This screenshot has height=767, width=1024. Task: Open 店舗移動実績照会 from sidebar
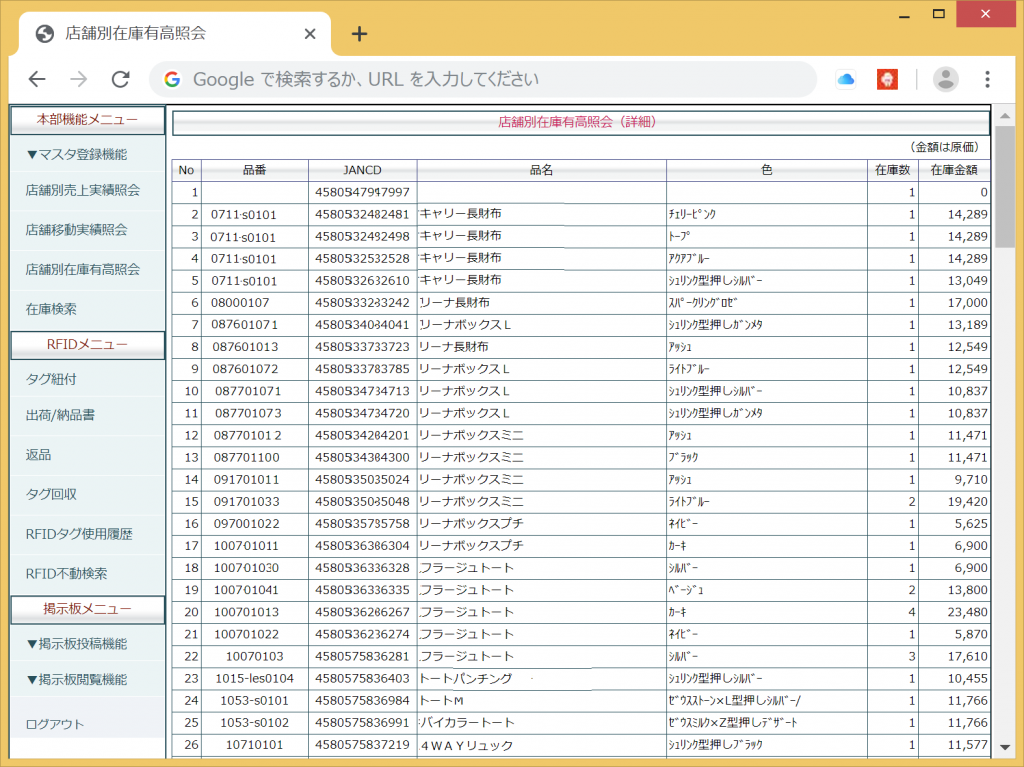76,229
